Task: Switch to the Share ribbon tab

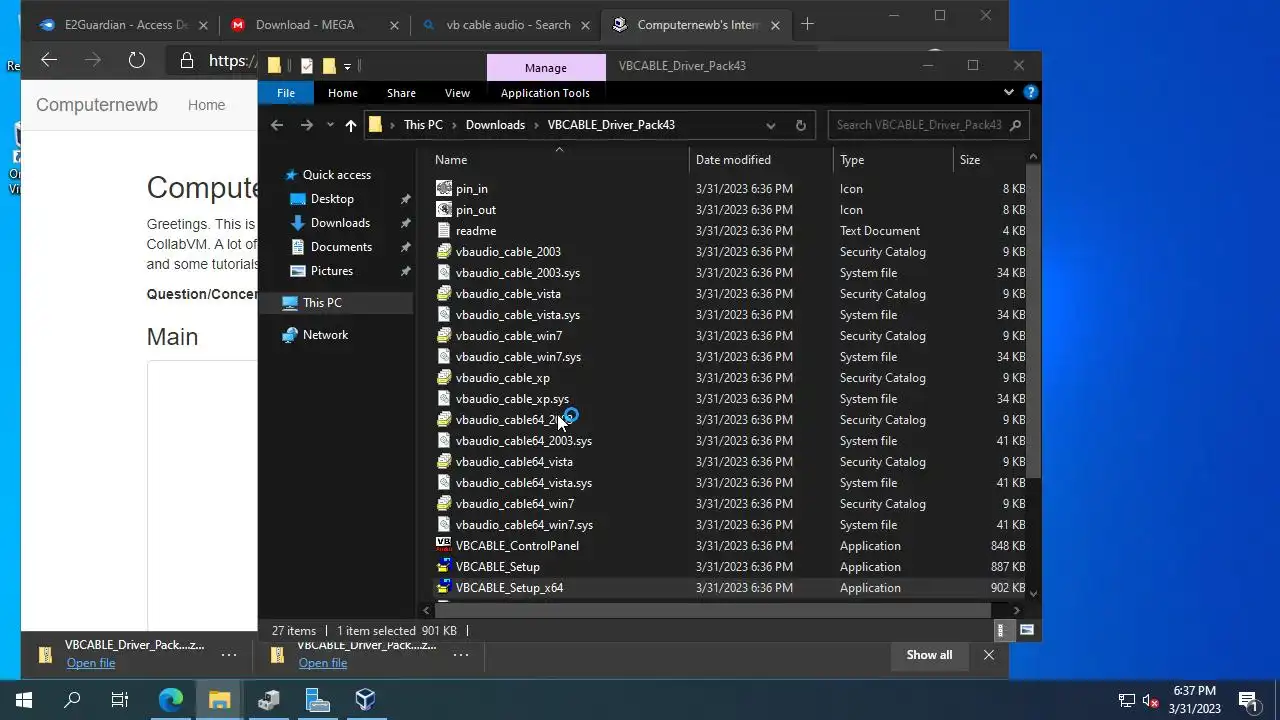Action: [401, 92]
